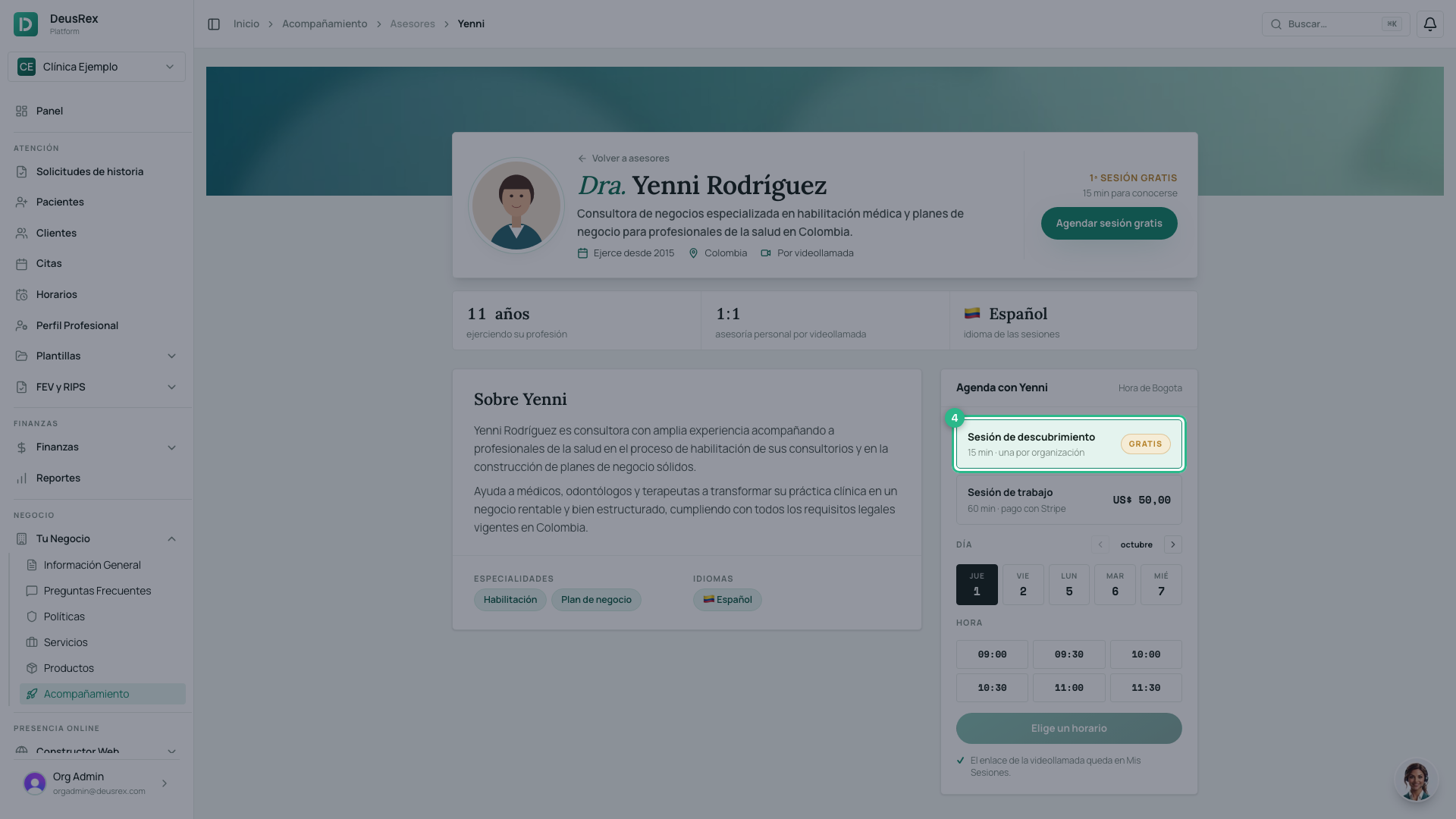1456x819 pixels.
Task: Click the Preguntas Frecuentes chat icon
Action: [x=32, y=591]
